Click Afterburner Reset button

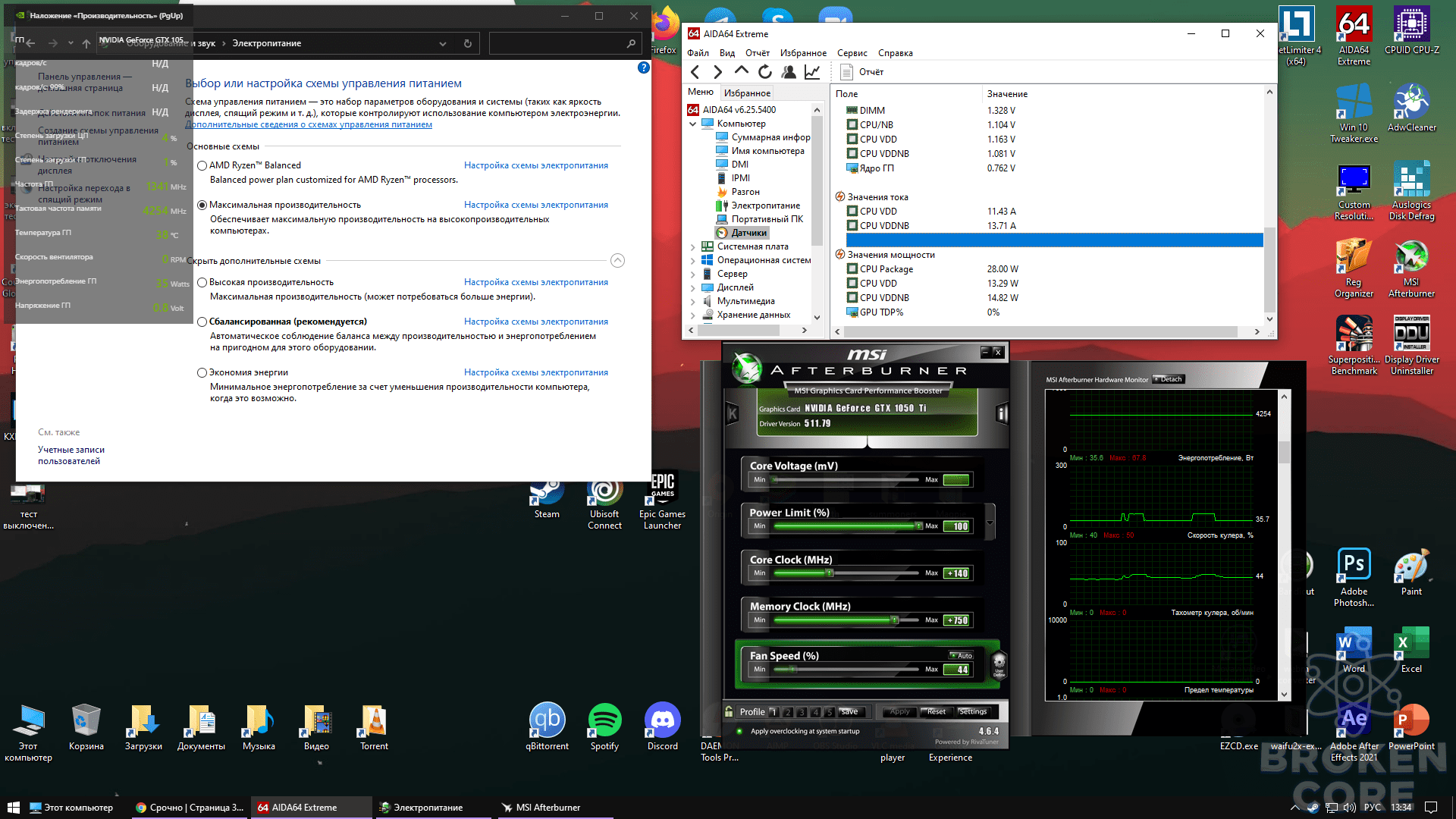pyautogui.click(x=936, y=711)
